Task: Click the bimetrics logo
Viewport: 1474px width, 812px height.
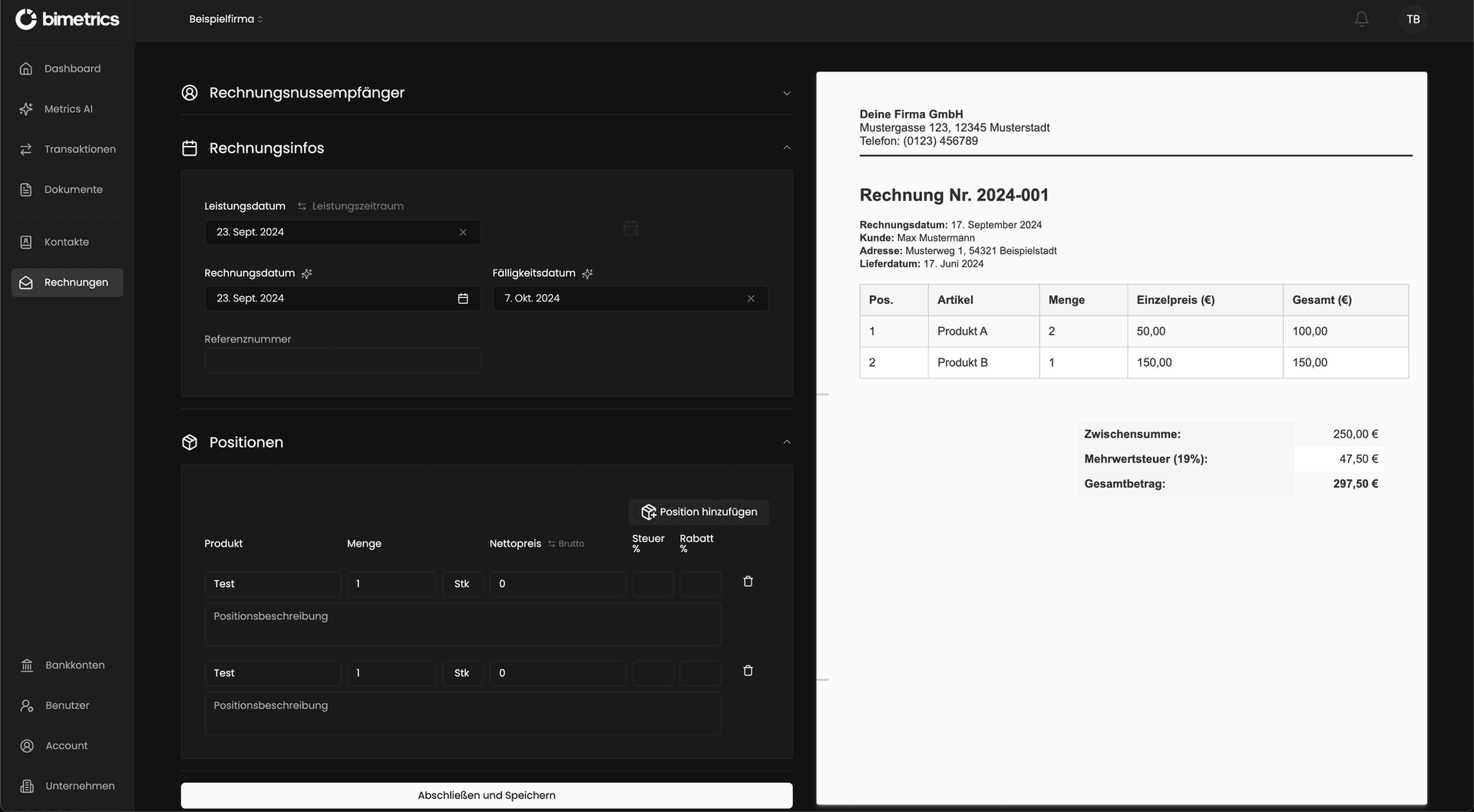Action: [x=67, y=18]
